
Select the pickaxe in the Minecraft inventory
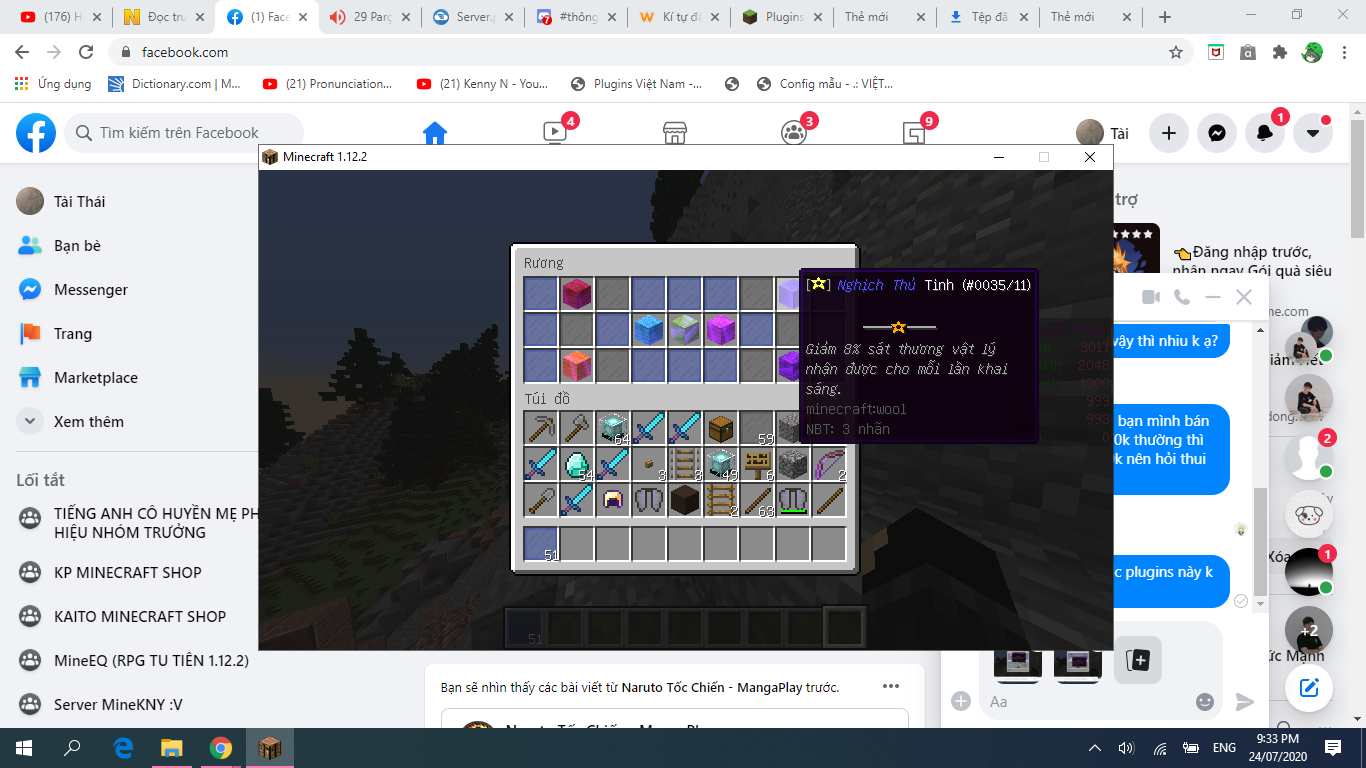pos(541,428)
